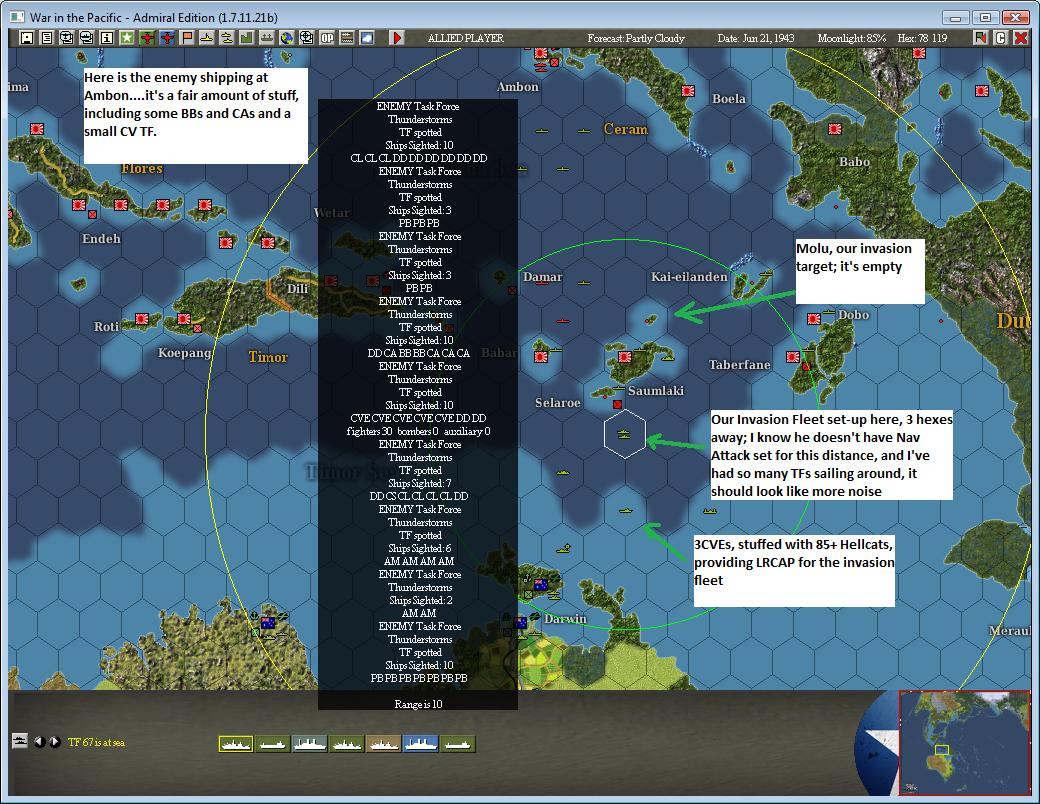
Task: Select the blue background ship icon
Action: 421,744
